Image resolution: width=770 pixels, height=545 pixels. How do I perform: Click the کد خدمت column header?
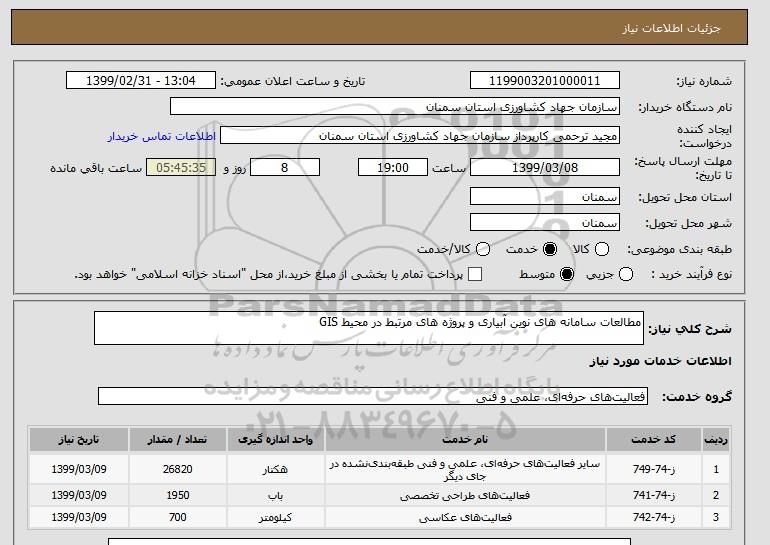tap(654, 439)
